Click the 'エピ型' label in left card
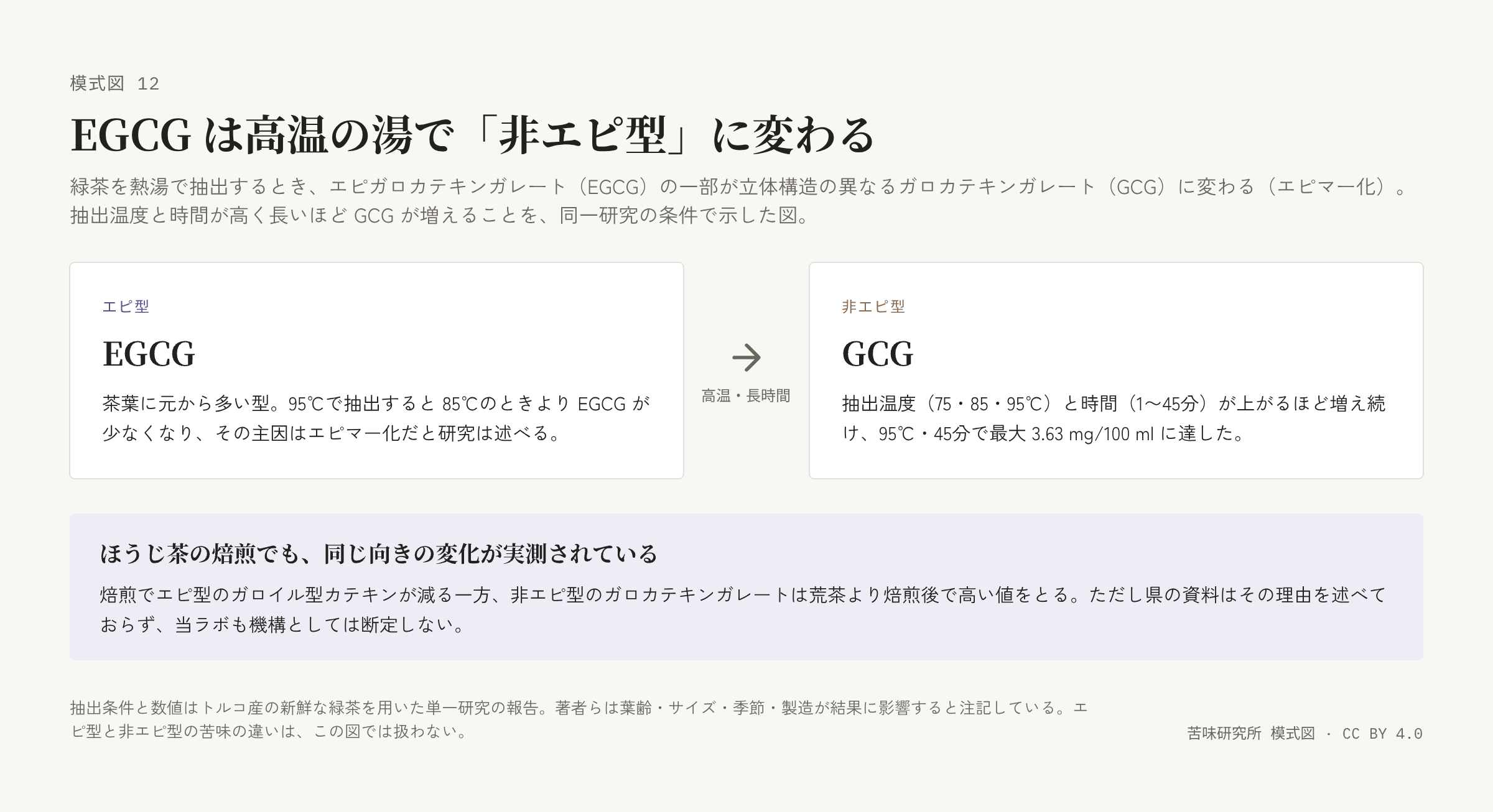 pos(126,307)
